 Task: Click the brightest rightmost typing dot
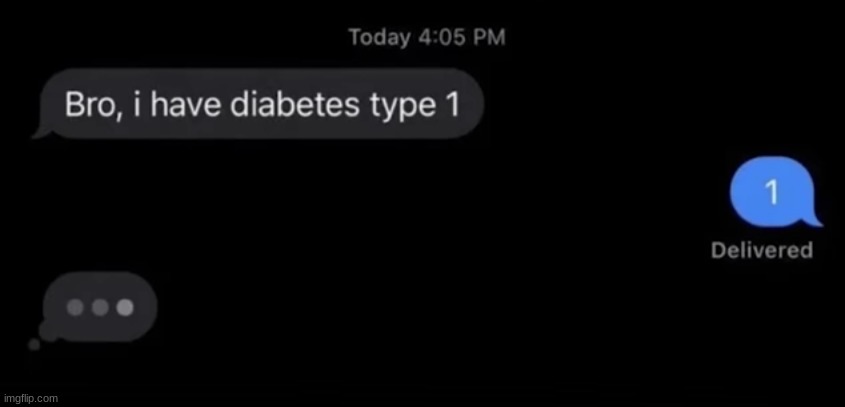[x=124, y=307]
